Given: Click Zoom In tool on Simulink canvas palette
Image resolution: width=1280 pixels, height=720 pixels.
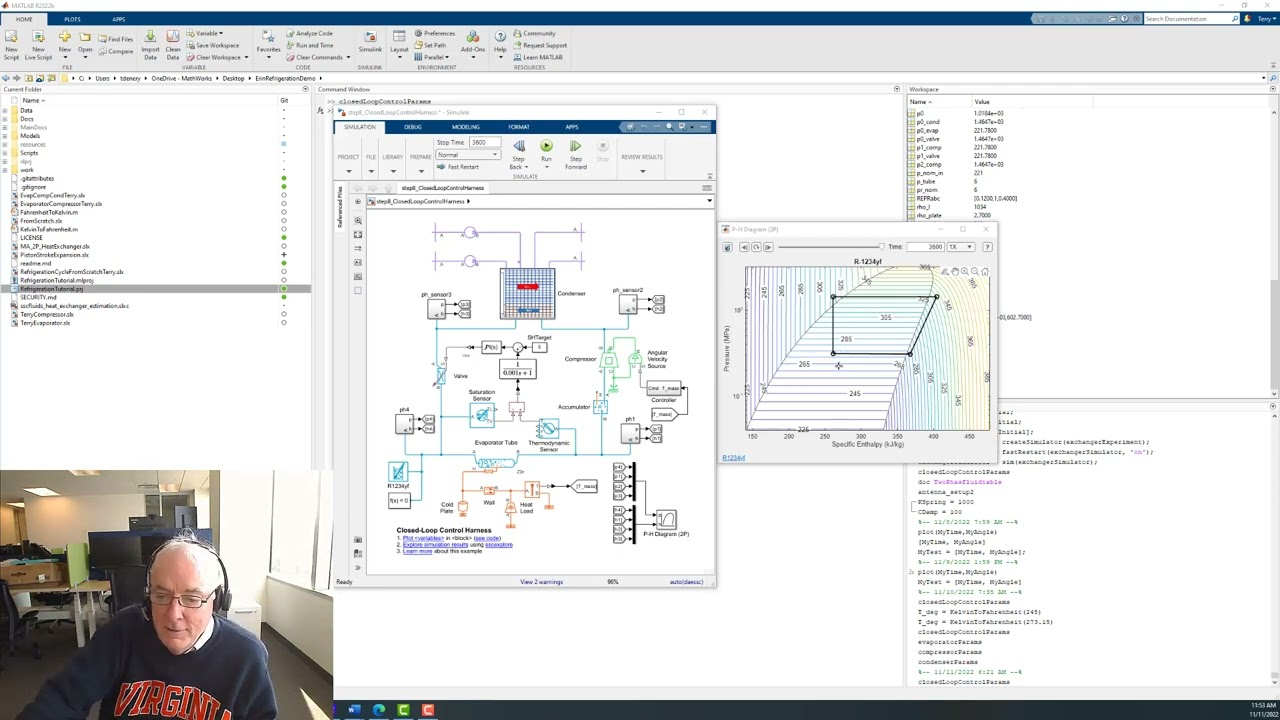Looking at the screenshot, I should pos(358,220).
